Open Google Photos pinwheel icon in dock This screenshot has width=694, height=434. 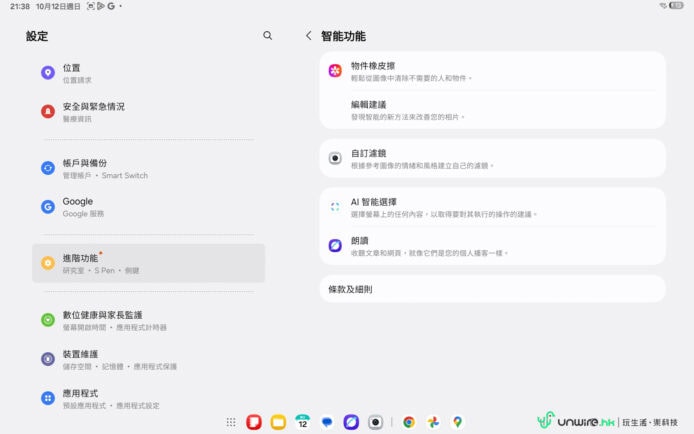(433, 422)
